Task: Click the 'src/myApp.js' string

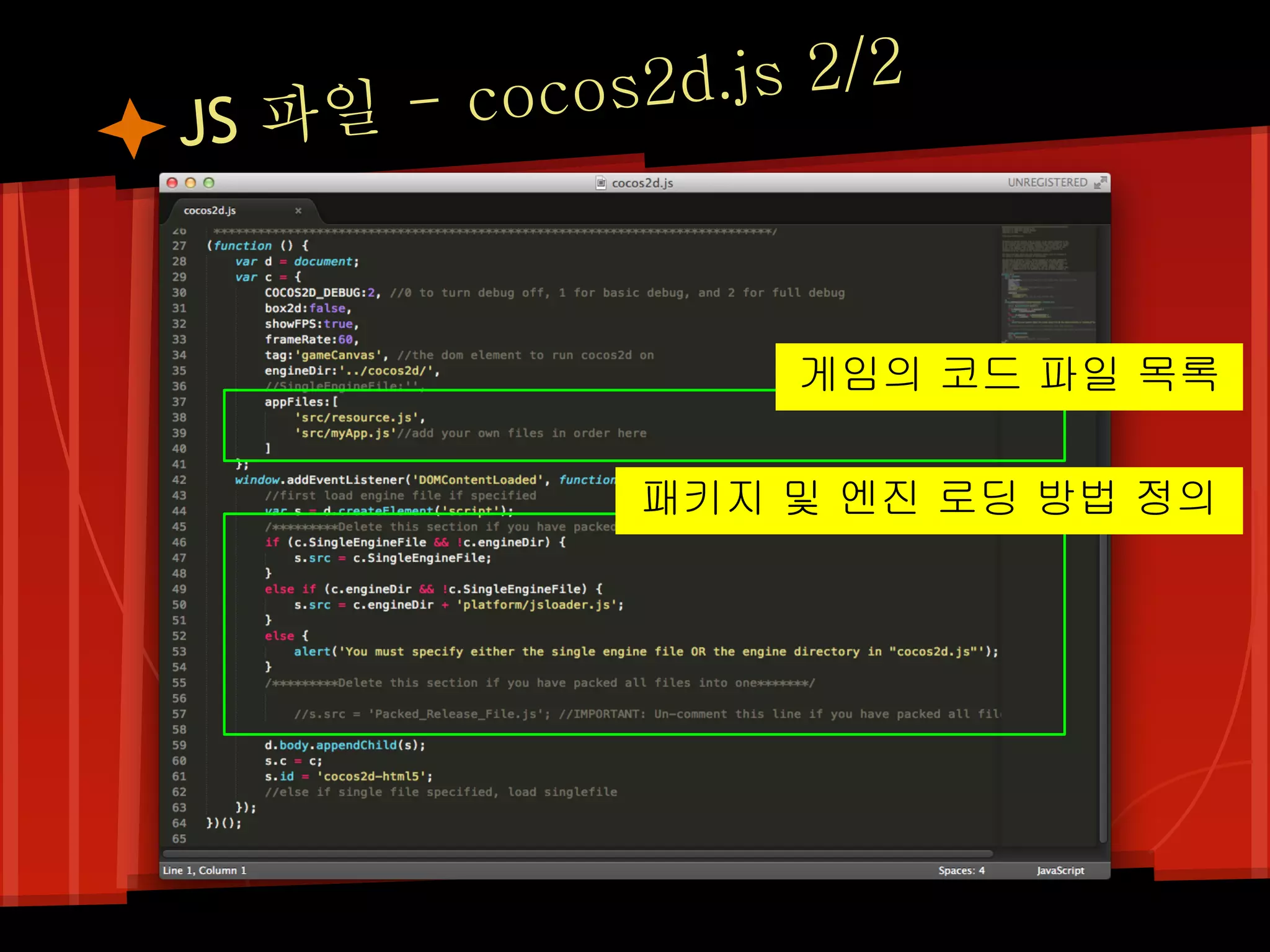Action: tap(345, 433)
